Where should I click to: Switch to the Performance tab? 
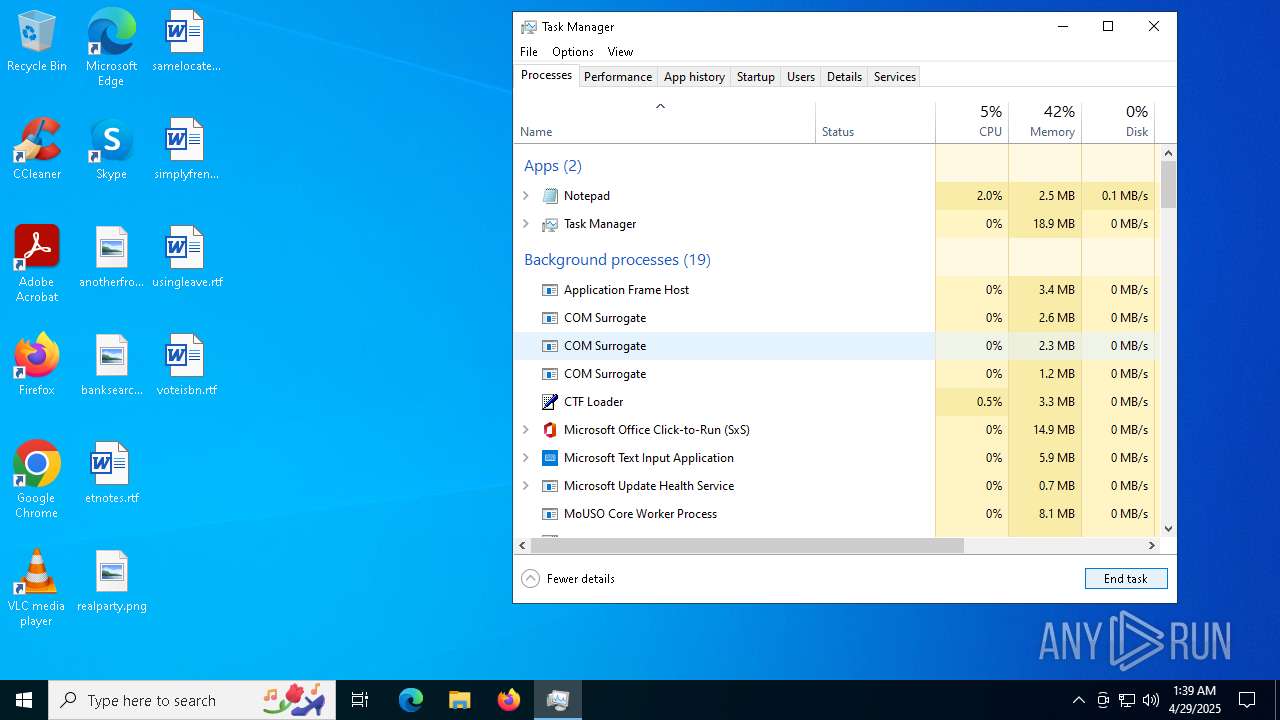tap(618, 77)
